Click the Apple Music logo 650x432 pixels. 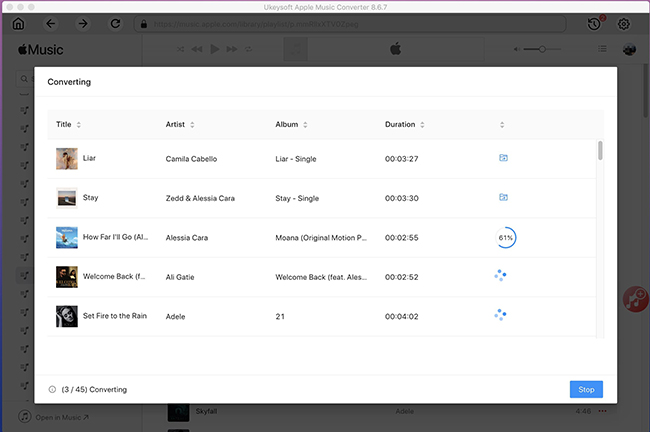(x=41, y=50)
